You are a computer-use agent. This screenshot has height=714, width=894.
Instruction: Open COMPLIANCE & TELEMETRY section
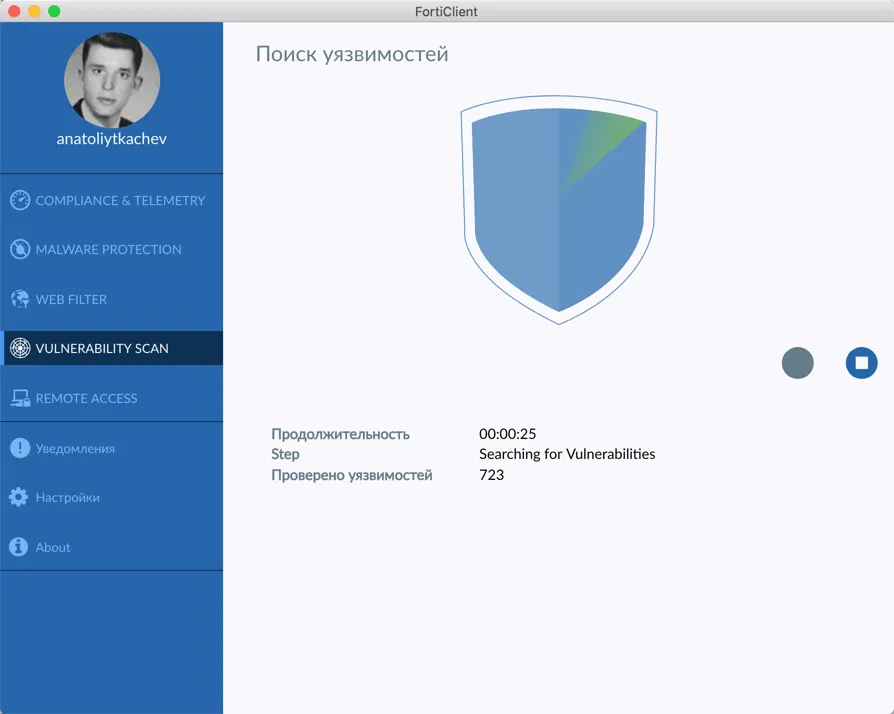tap(111, 200)
